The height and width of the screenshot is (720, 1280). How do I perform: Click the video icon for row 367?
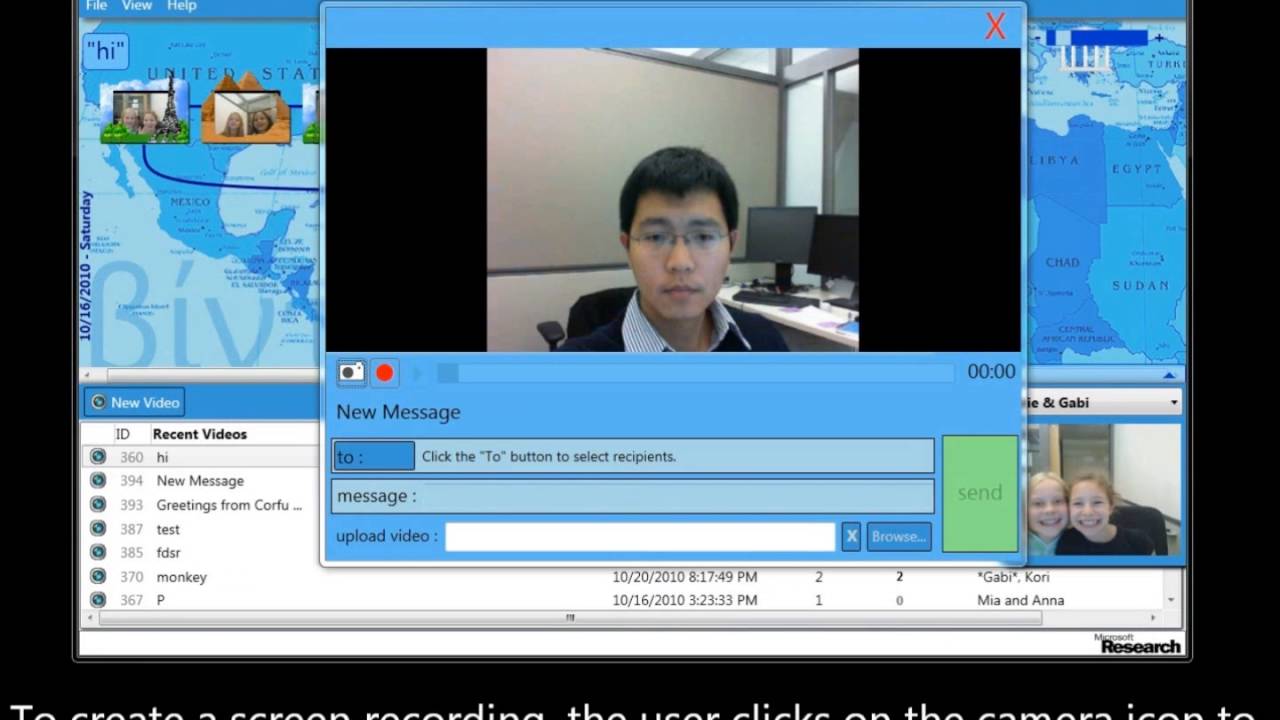(x=98, y=600)
